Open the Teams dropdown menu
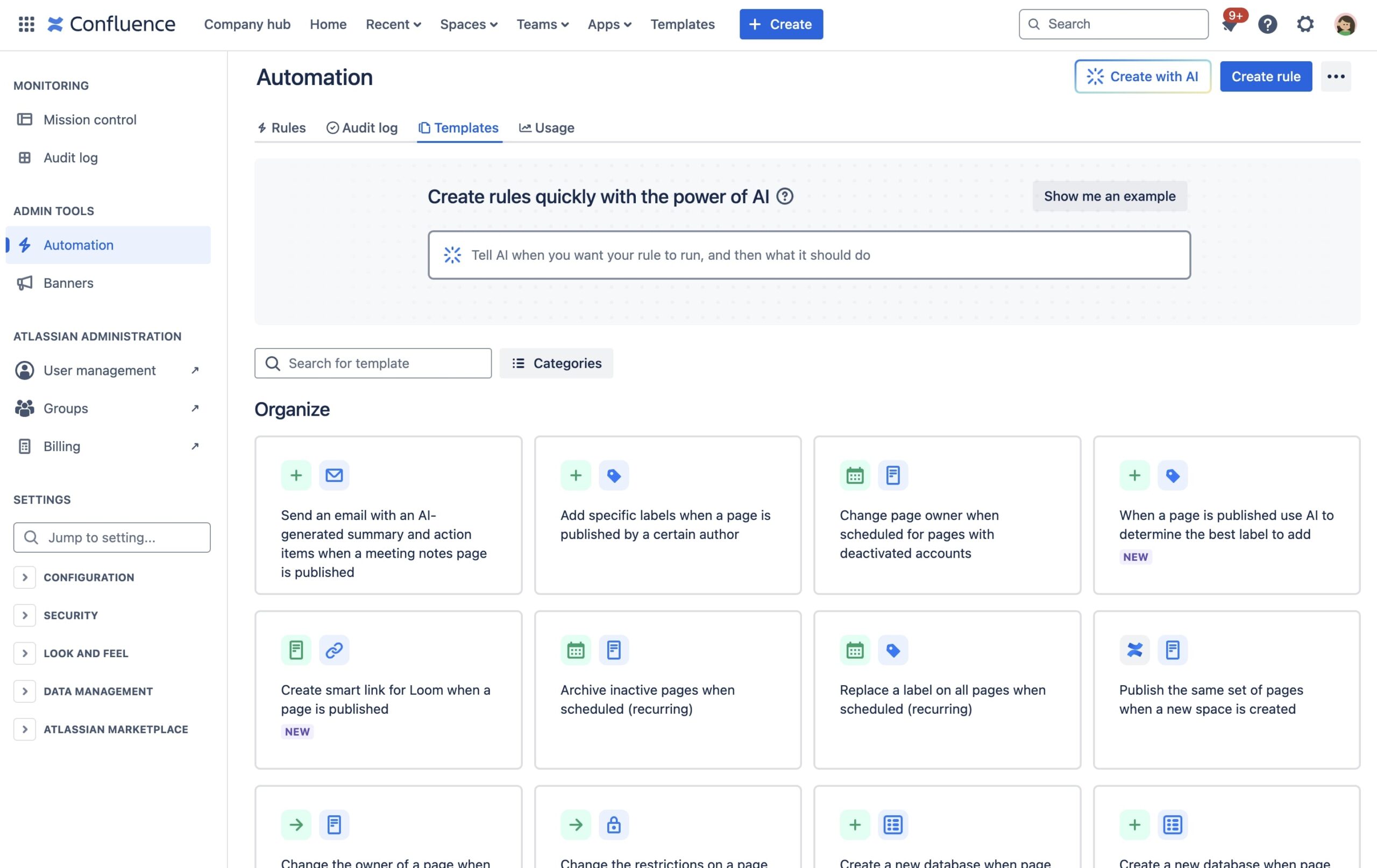 [x=542, y=24]
